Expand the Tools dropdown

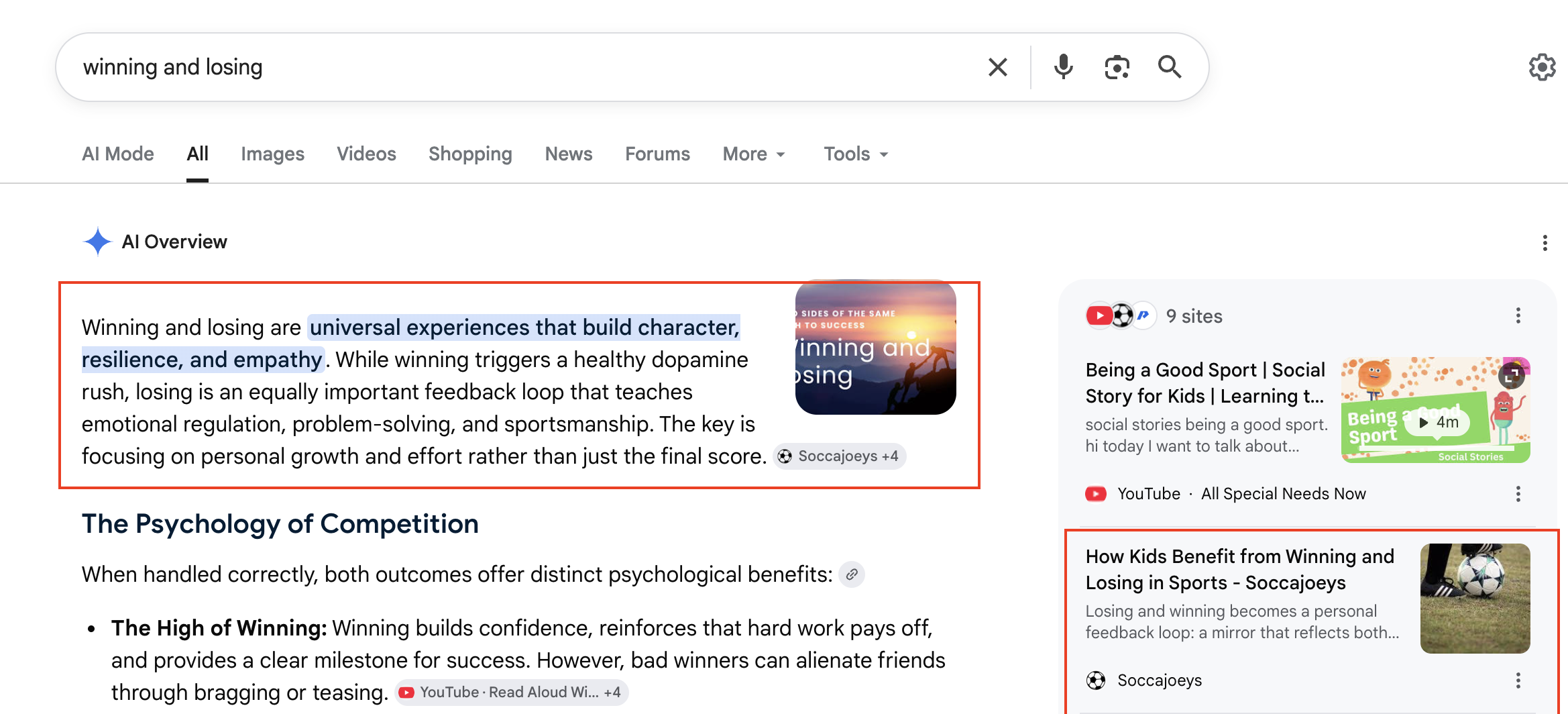tap(856, 154)
